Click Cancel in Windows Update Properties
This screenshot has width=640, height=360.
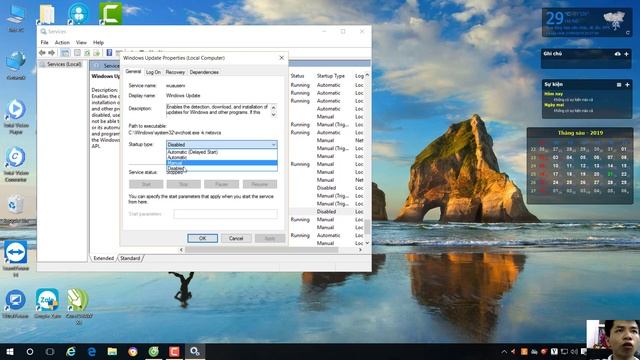click(236, 238)
